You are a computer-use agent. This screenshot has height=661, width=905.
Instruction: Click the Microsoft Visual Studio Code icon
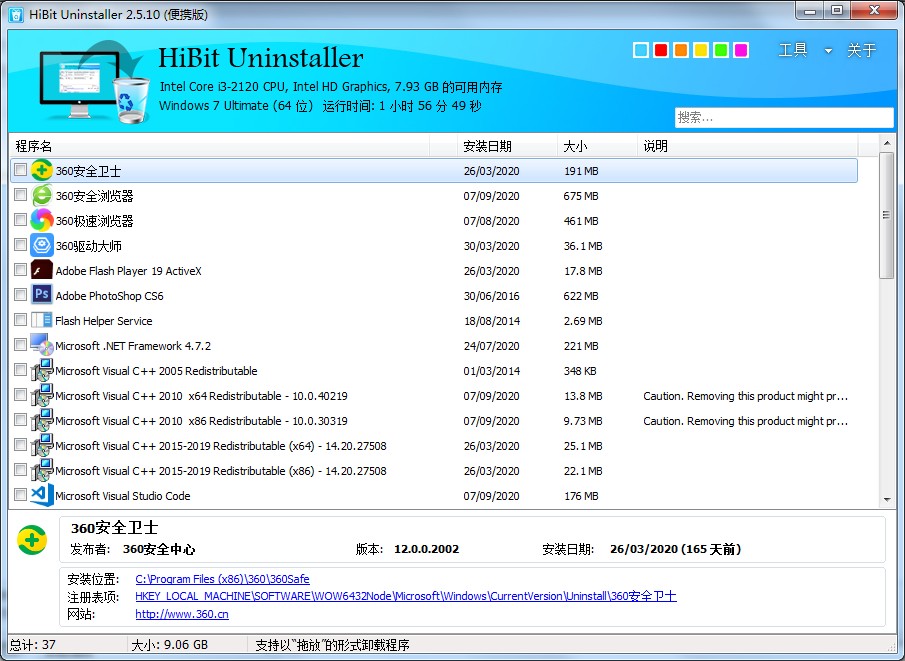click(41, 495)
